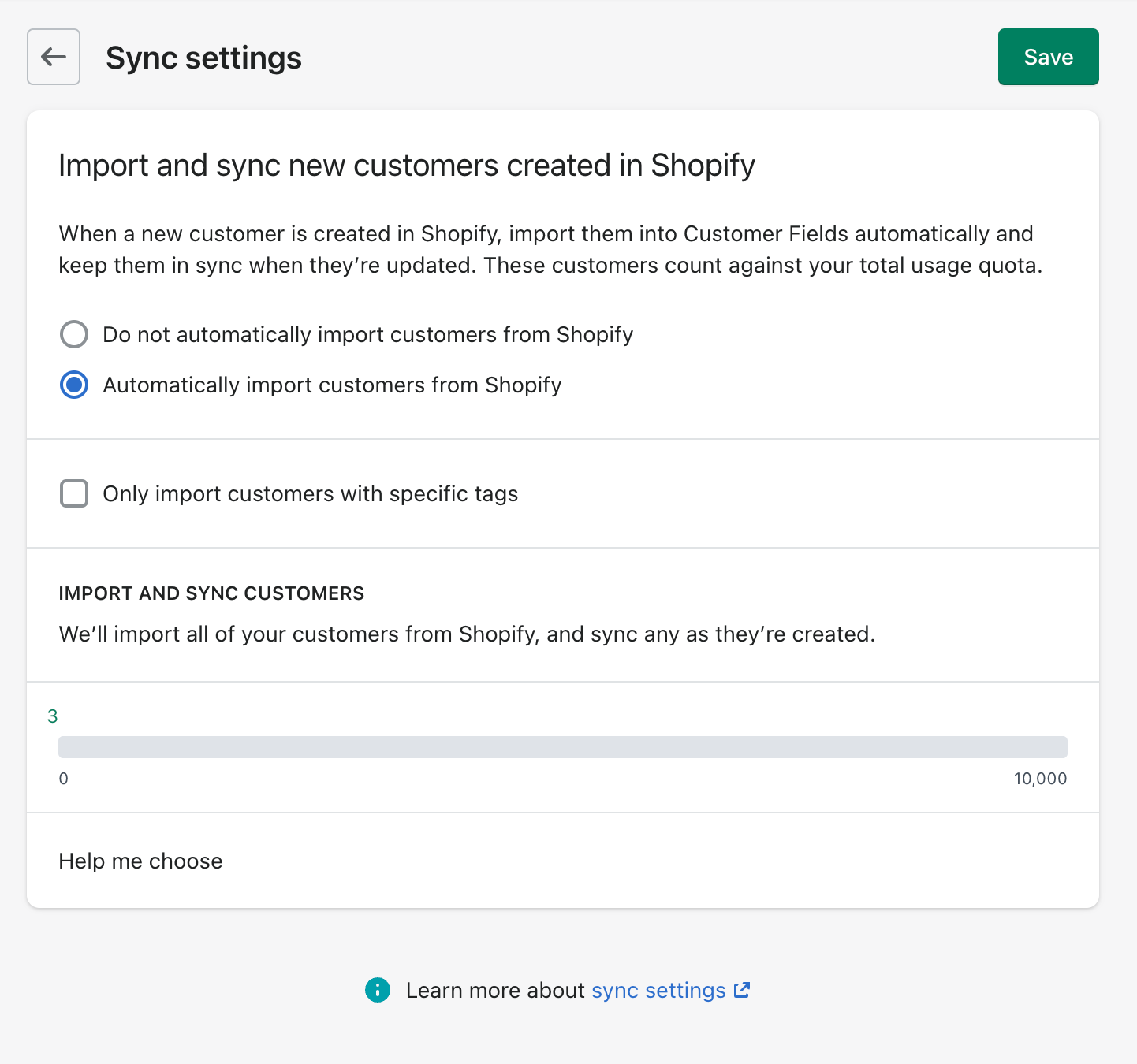Open the 'sync settings' help link
The width and height of the screenshot is (1137, 1064).
point(658,990)
